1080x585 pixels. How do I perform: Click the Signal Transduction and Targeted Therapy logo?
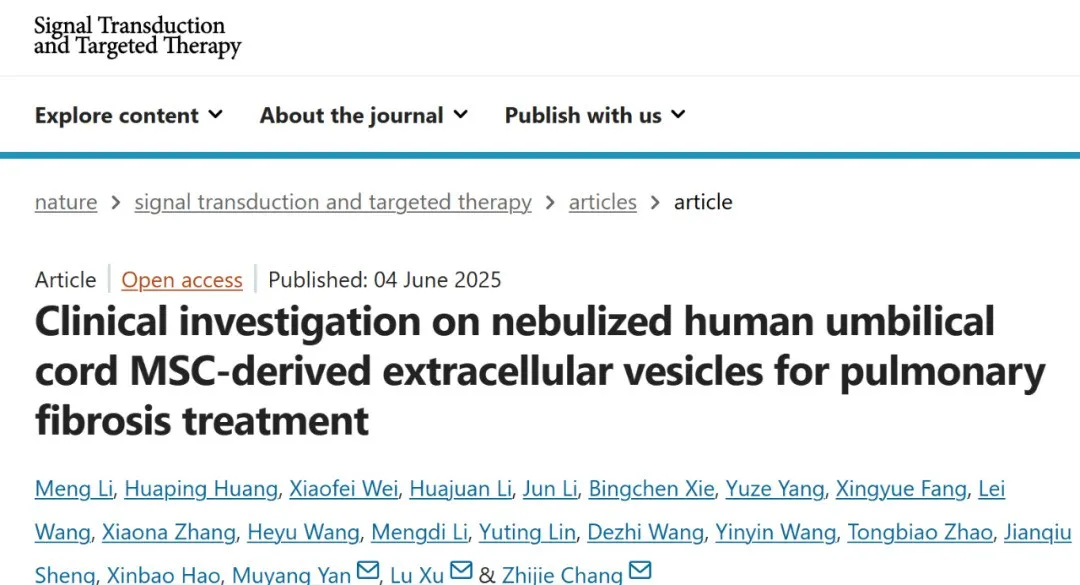pyautogui.click(x=137, y=36)
